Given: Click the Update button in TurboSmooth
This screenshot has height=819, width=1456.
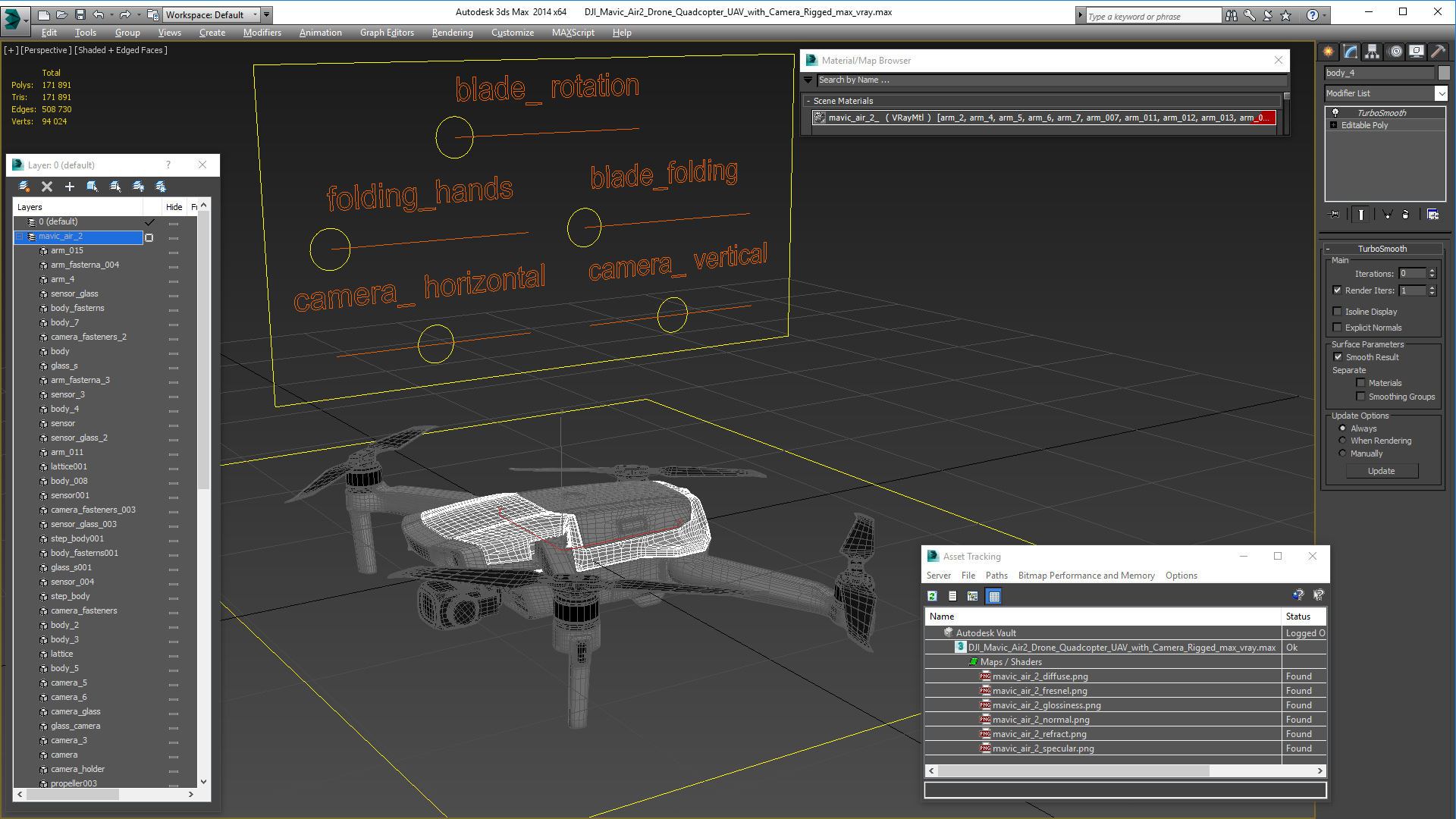Looking at the screenshot, I should pyautogui.click(x=1382, y=471).
